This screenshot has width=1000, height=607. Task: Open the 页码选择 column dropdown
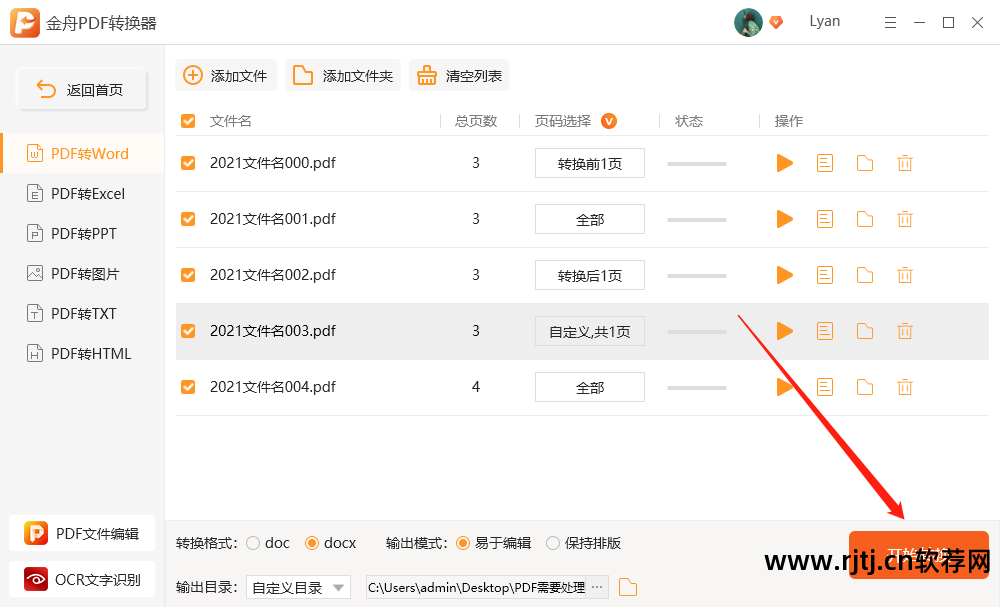[x=608, y=120]
